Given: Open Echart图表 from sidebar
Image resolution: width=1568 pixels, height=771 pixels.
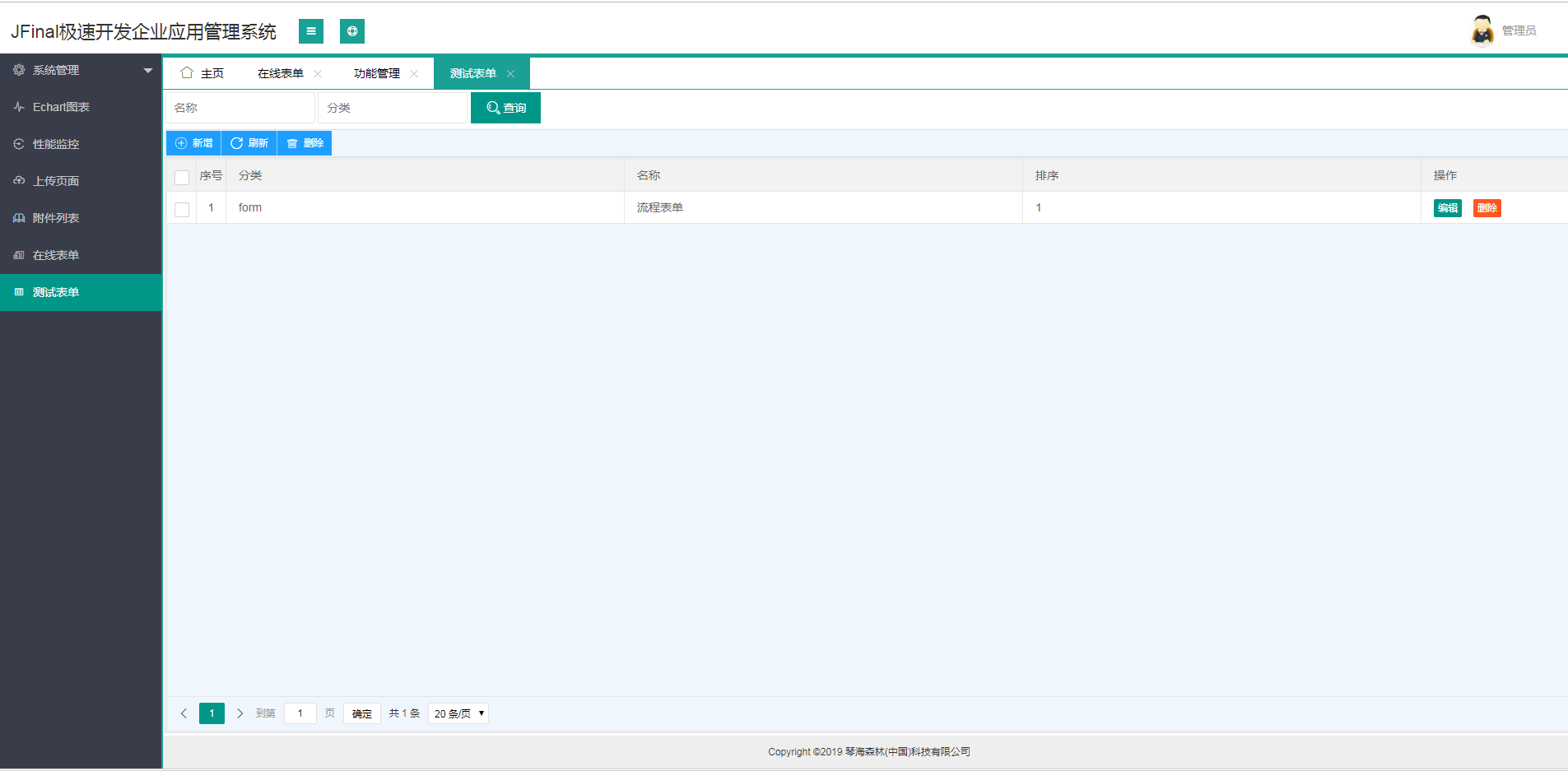Looking at the screenshot, I should pyautogui.click(x=81, y=107).
